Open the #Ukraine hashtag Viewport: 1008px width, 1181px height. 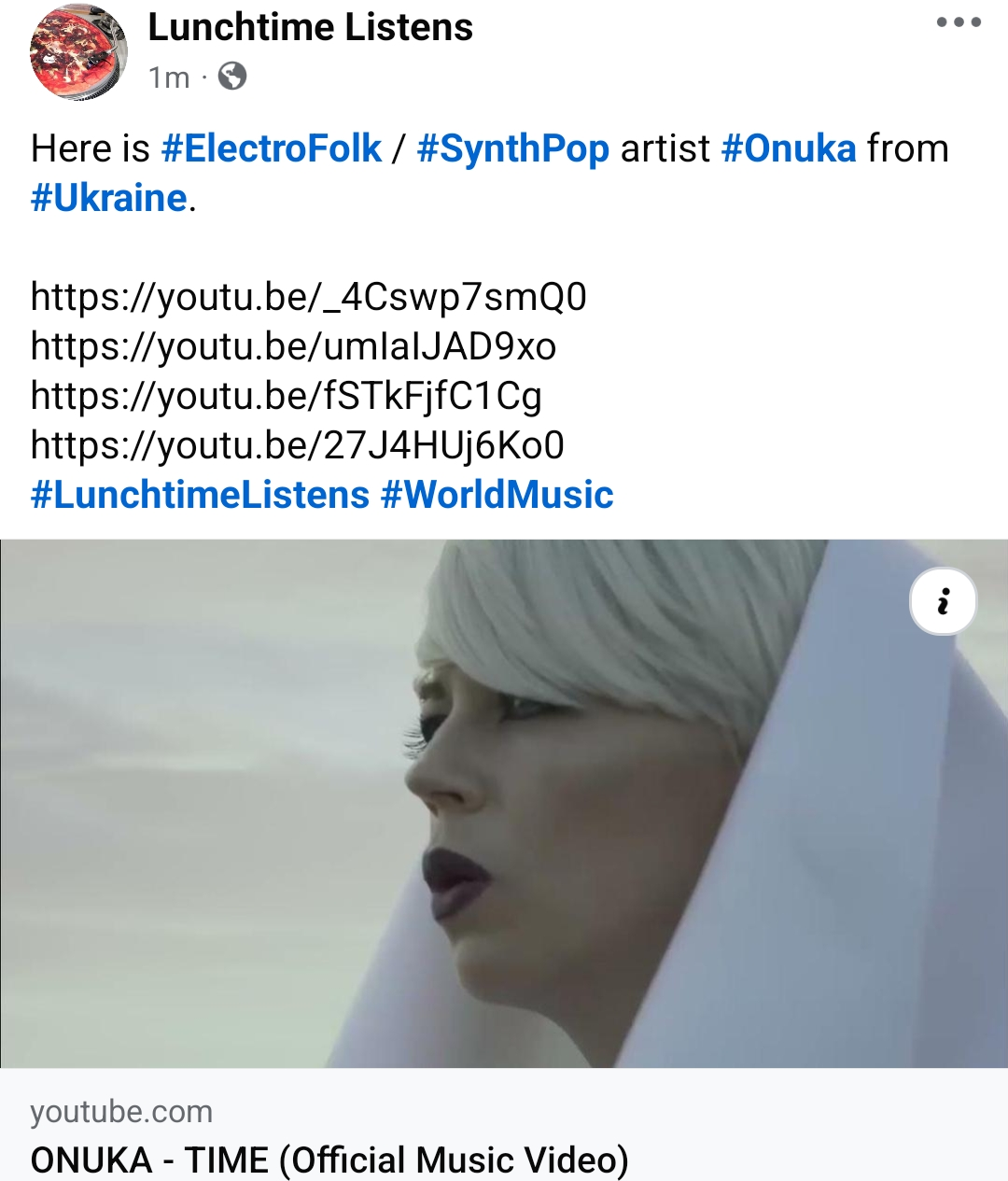(x=109, y=198)
